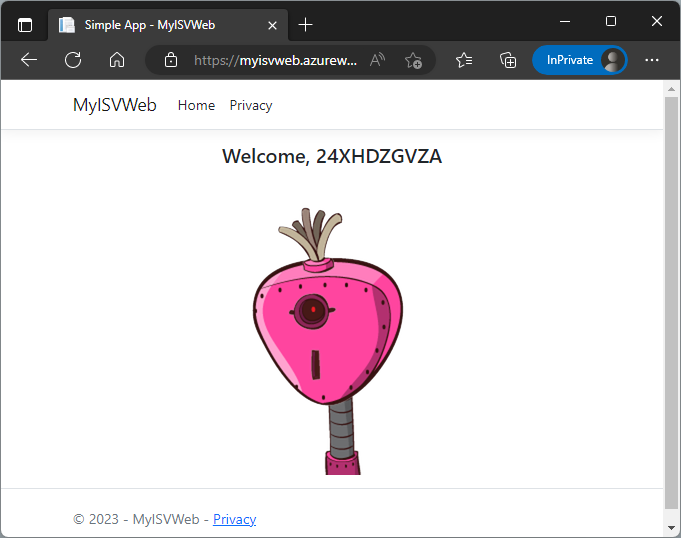Open the tab actions menu icon
681x538 pixels.
25,25
